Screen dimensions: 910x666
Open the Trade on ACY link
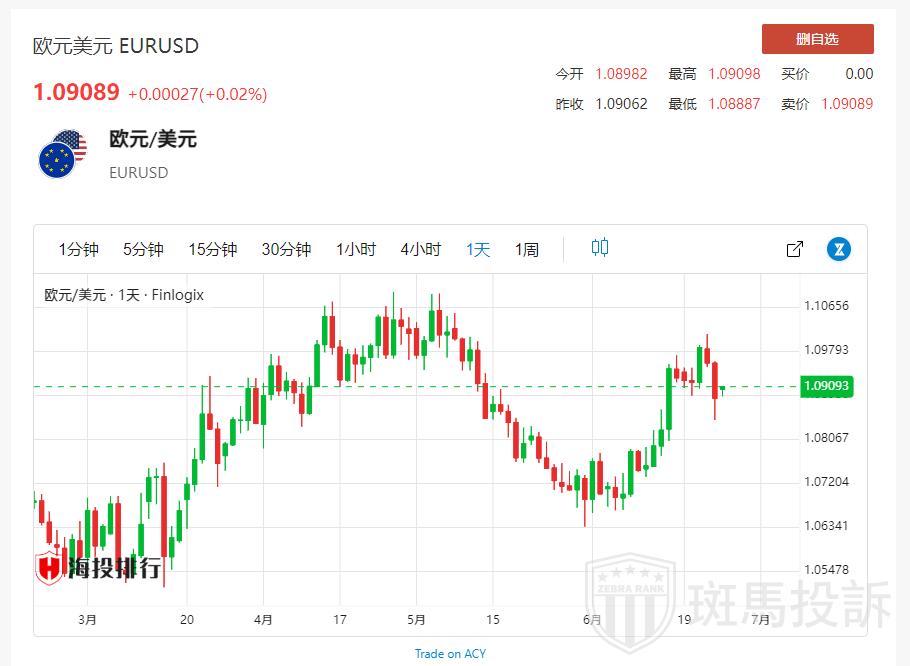tap(452, 653)
